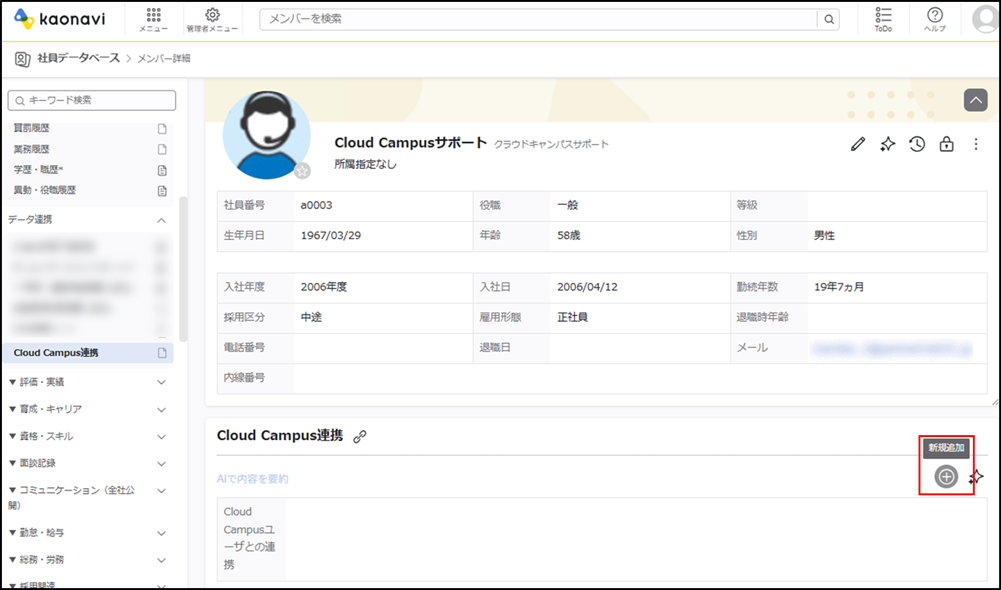Click AIで内容を要約 link
This screenshot has height=590, width=1001.
pyautogui.click(x=253, y=479)
